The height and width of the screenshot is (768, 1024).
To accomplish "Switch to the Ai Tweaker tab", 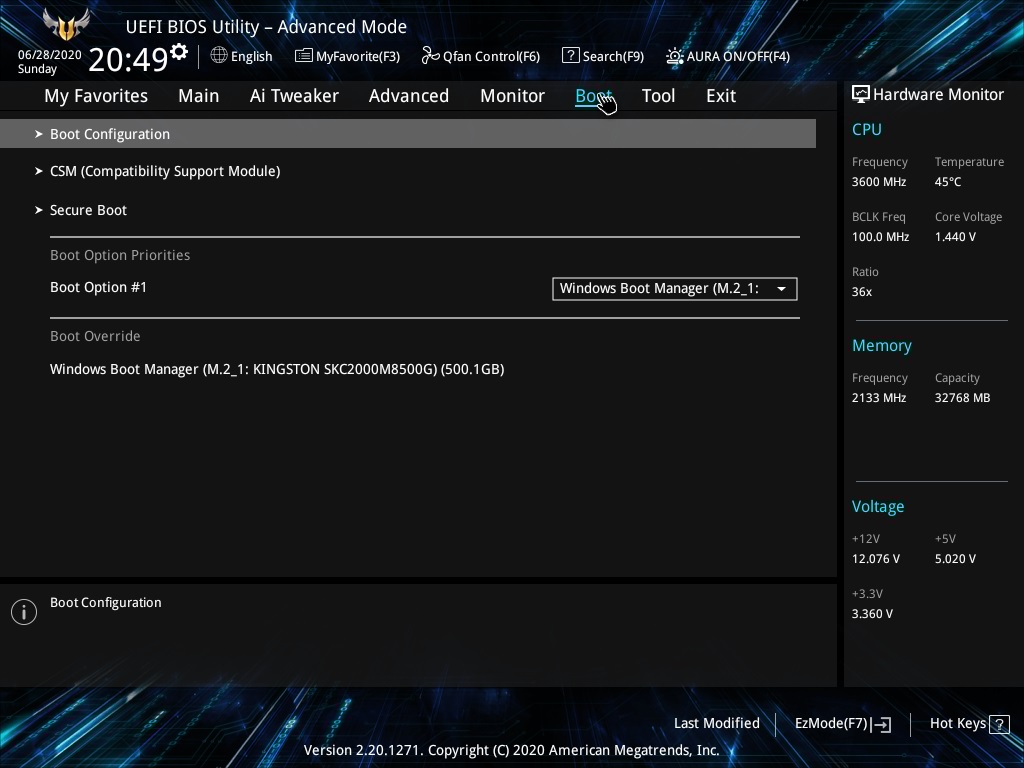I will pyautogui.click(x=294, y=96).
